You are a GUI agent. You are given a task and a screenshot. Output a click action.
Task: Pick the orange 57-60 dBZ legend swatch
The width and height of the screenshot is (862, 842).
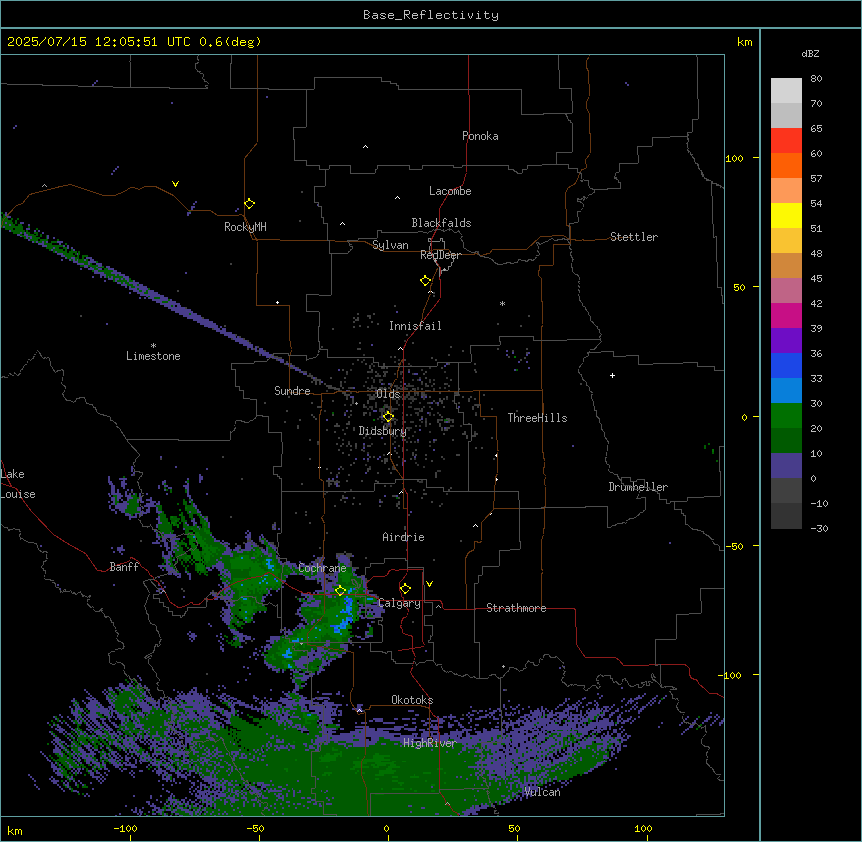pos(786,166)
